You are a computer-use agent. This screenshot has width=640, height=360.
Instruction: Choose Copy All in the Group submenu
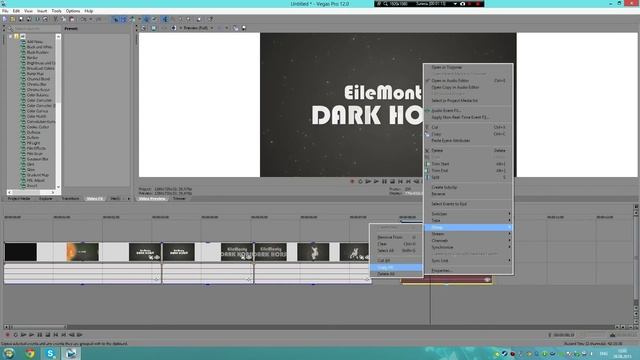397,267
